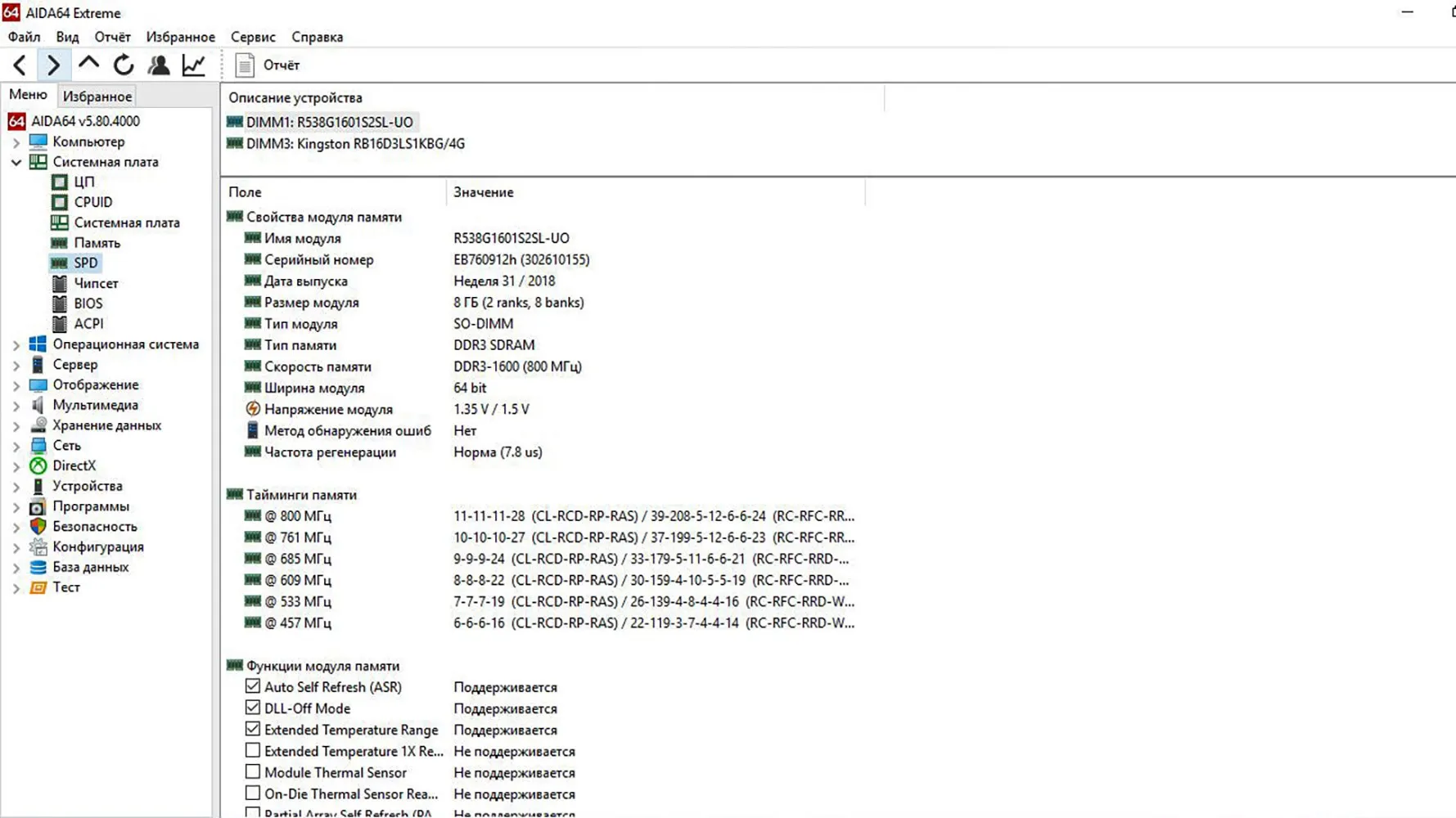
Task: Select the DirectX Xbox logo icon
Action: pos(38,465)
